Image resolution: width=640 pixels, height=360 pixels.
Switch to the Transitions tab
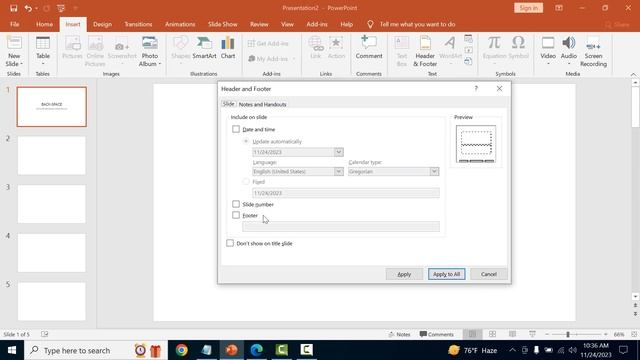pos(138,24)
